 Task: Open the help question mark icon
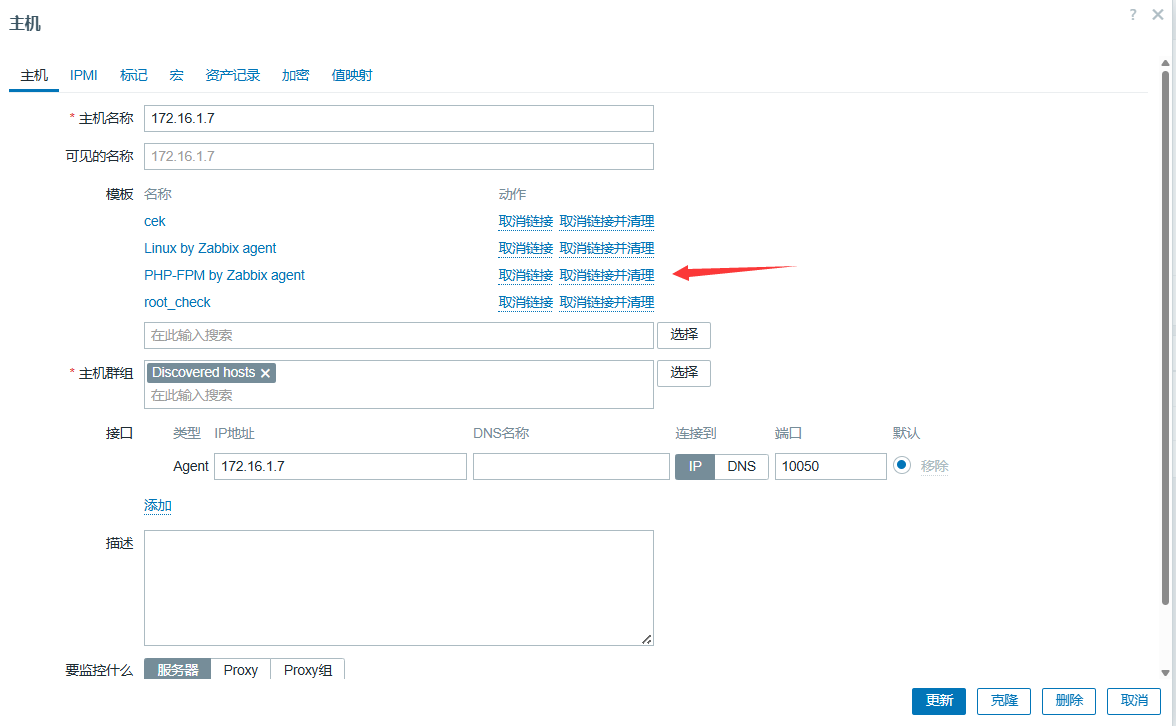1132,15
